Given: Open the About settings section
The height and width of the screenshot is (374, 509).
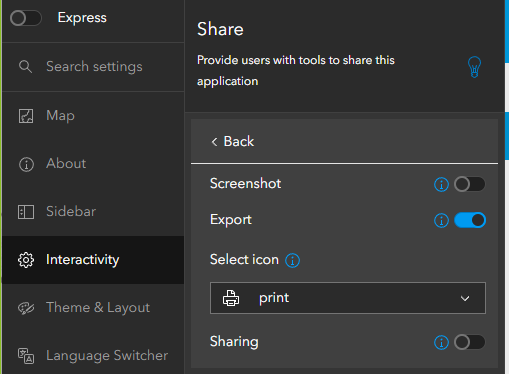Looking at the screenshot, I should pyautogui.click(x=93, y=164).
